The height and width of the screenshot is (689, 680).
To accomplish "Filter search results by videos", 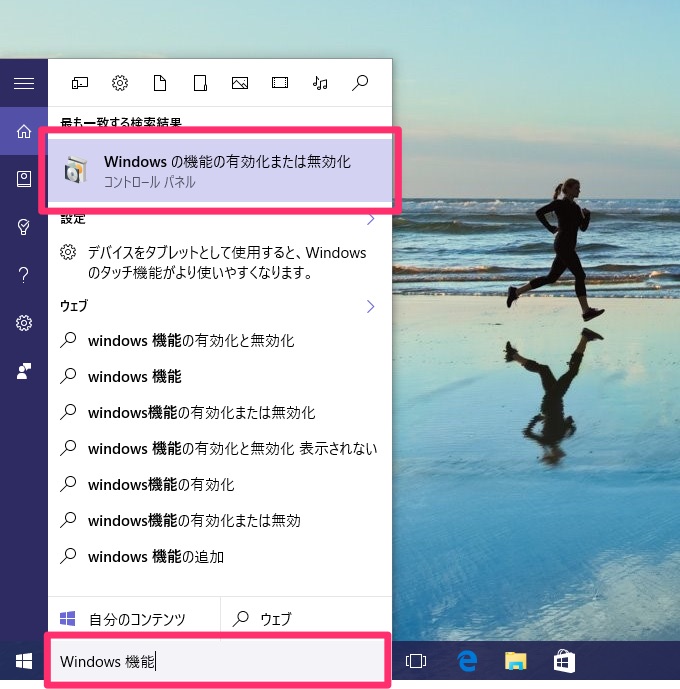I will pos(280,83).
